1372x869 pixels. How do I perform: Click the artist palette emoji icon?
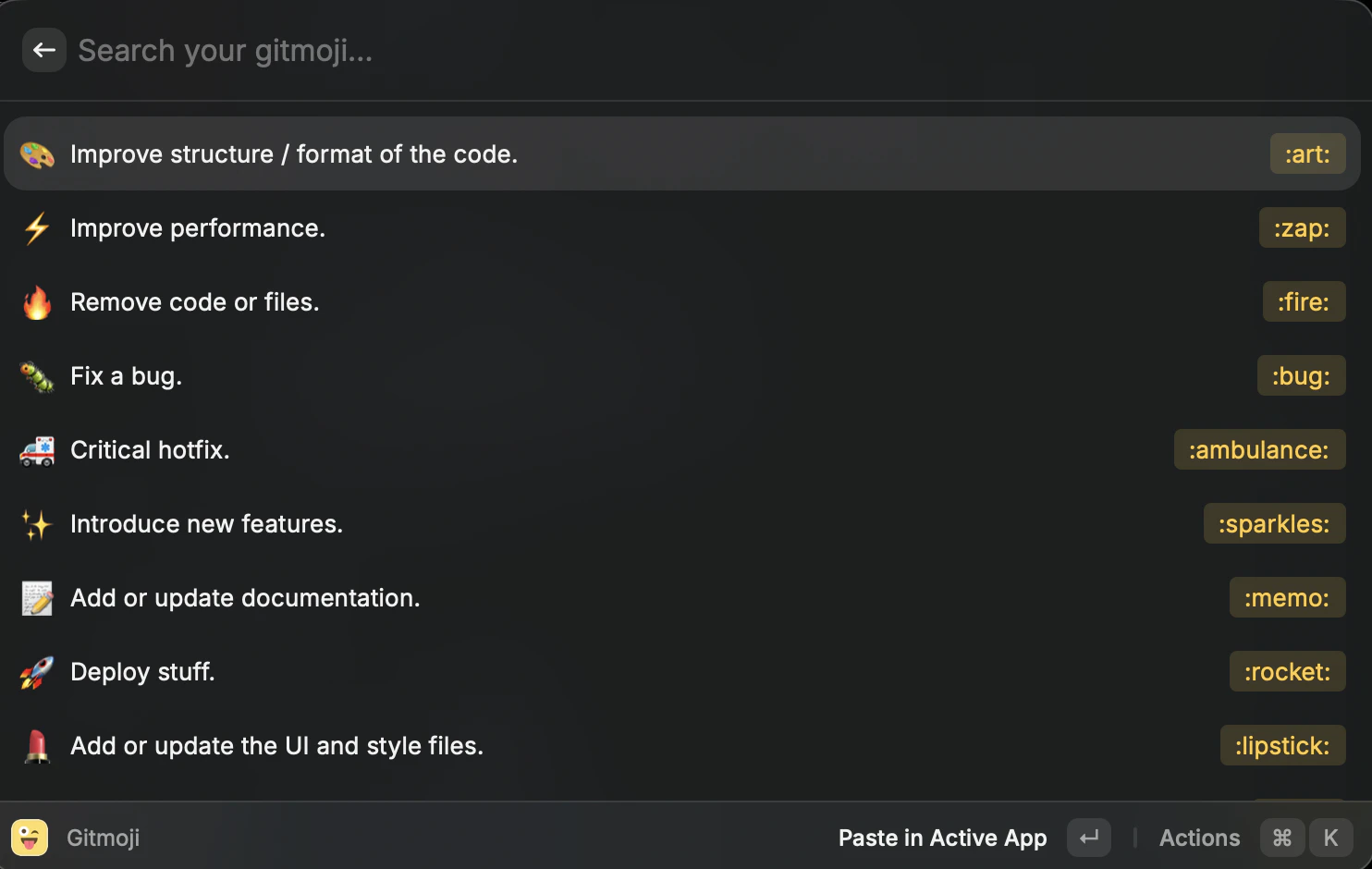coord(37,154)
